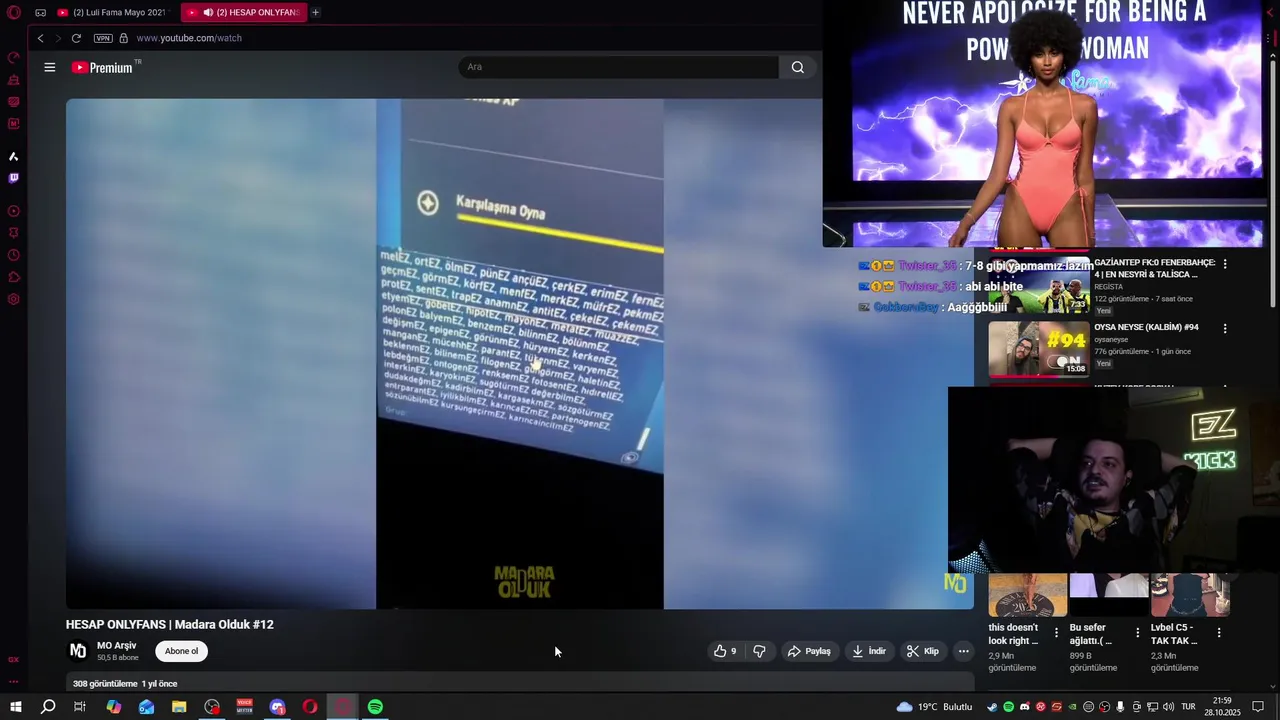This screenshot has width=1280, height=720.
Task: Click the Windows Start button
Action: pyautogui.click(x=15, y=707)
